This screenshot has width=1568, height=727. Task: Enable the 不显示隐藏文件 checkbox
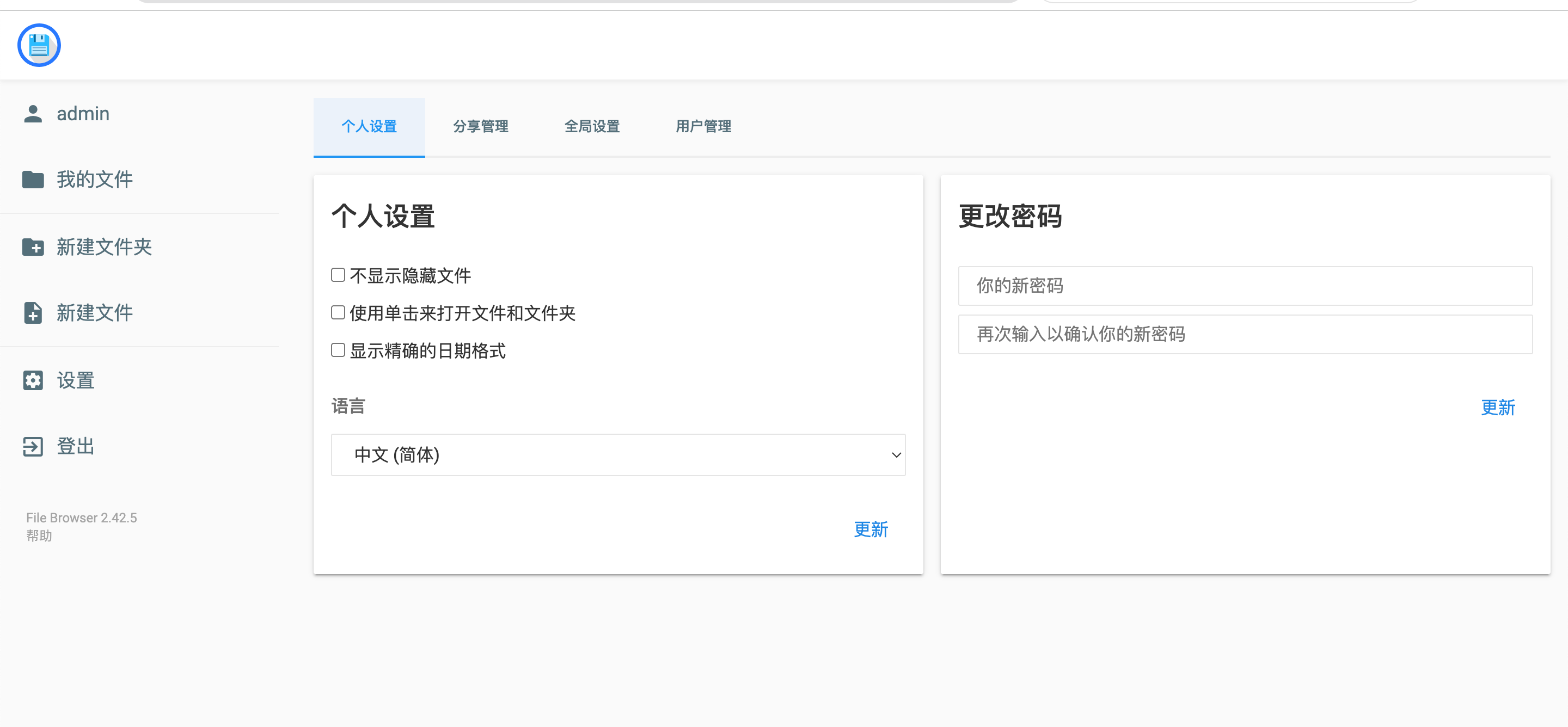click(338, 275)
